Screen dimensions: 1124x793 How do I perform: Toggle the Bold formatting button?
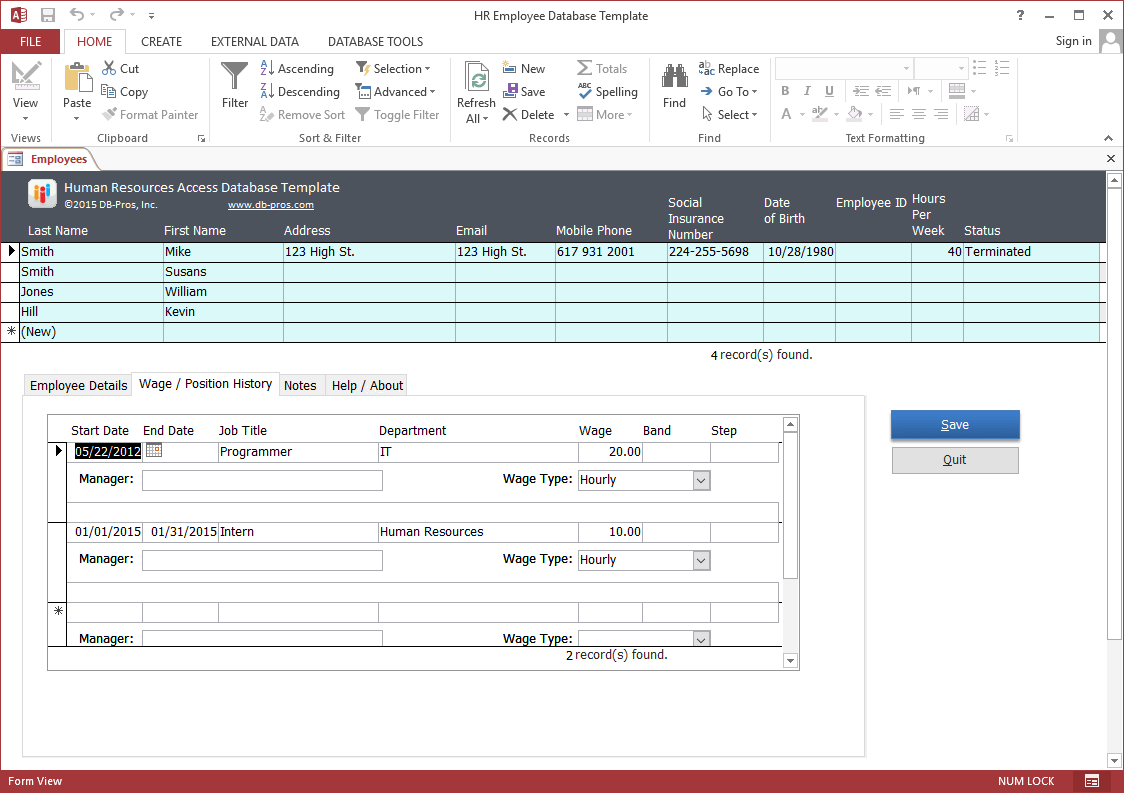pos(785,91)
